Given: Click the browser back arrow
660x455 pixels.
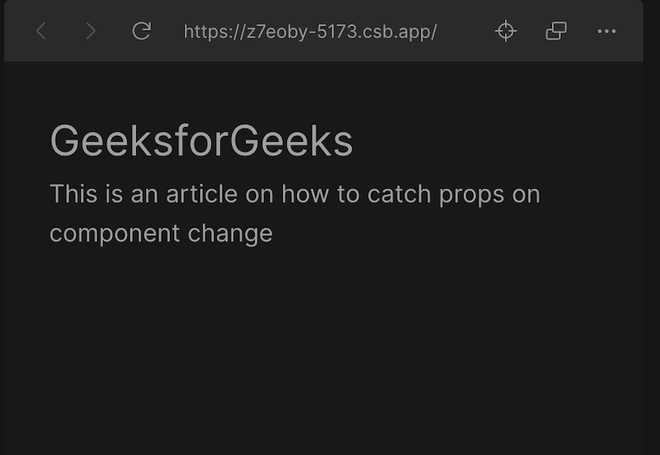Looking at the screenshot, I should click(x=41, y=31).
